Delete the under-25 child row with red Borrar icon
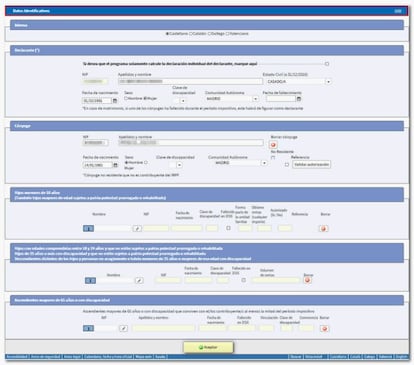414x365 pixels. click(323, 229)
